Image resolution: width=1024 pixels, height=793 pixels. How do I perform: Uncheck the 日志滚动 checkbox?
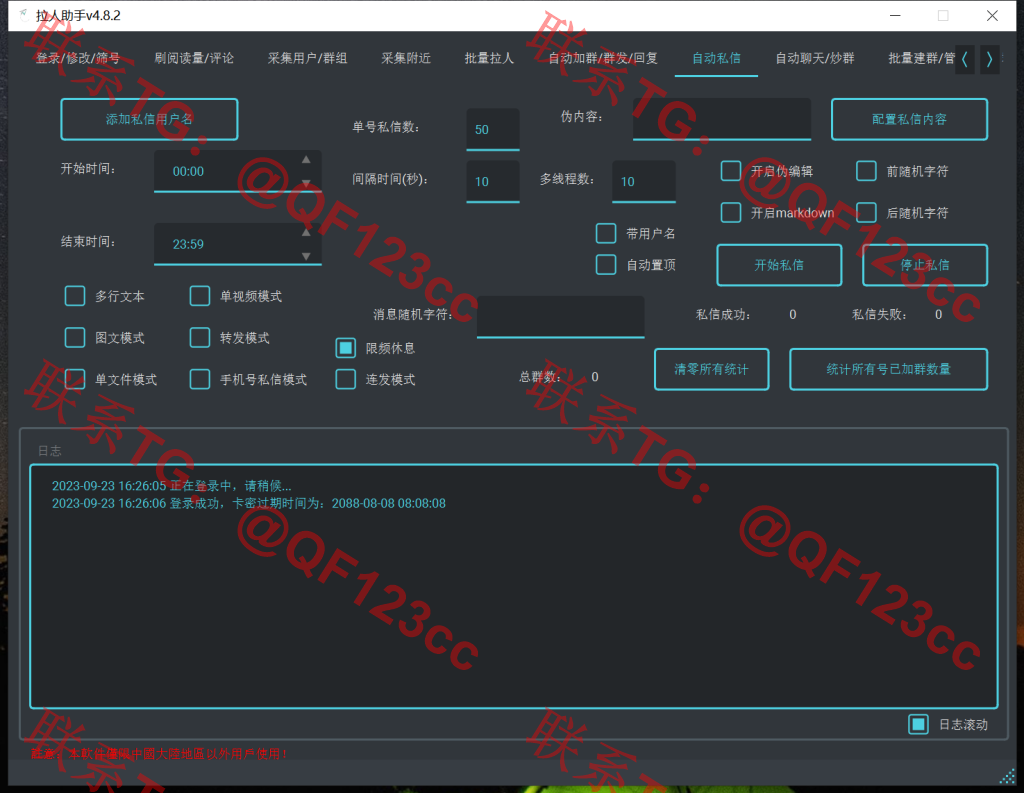click(x=918, y=724)
